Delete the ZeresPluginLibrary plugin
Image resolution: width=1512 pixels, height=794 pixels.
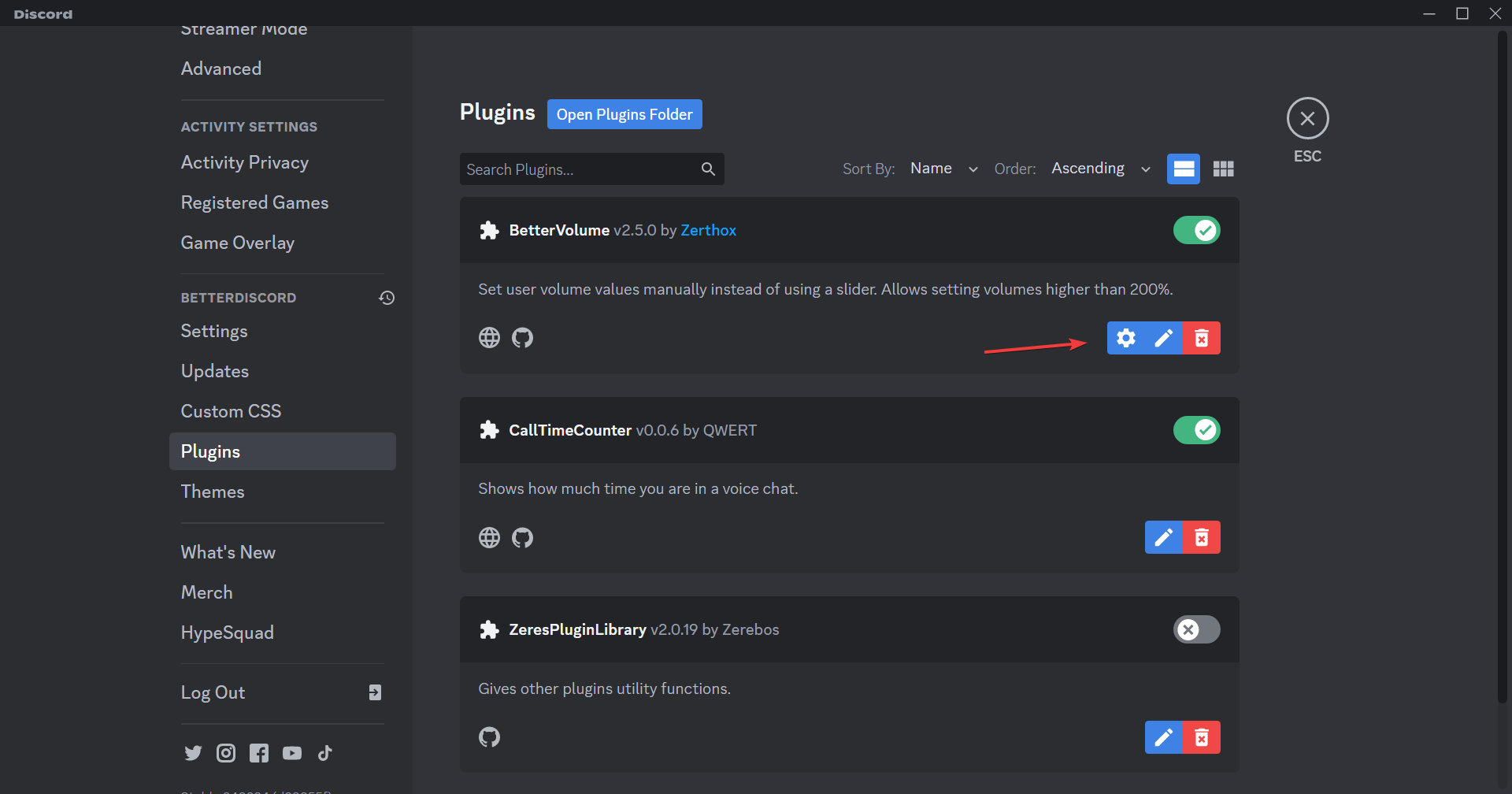click(1202, 737)
